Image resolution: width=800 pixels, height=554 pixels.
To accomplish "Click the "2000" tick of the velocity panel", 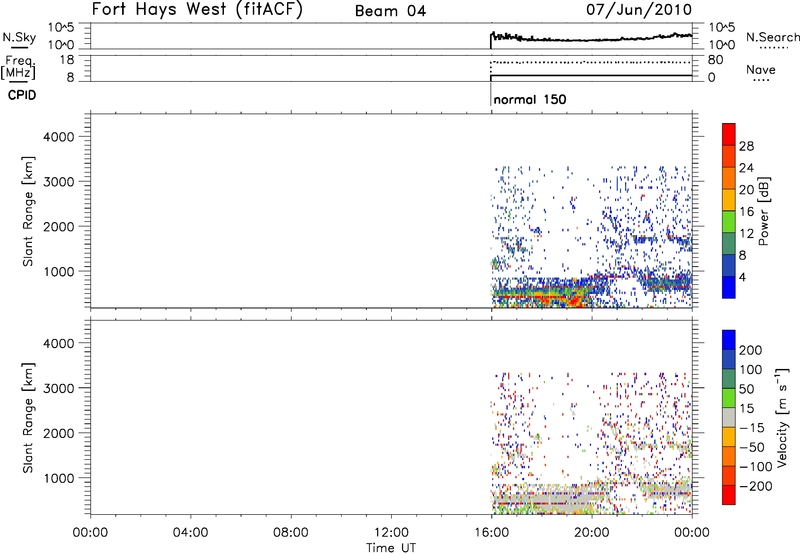I will point(58,433).
